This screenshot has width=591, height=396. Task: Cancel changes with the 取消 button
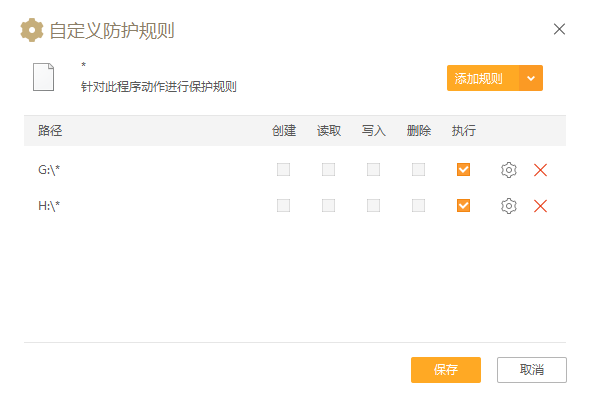coord(531,370)
